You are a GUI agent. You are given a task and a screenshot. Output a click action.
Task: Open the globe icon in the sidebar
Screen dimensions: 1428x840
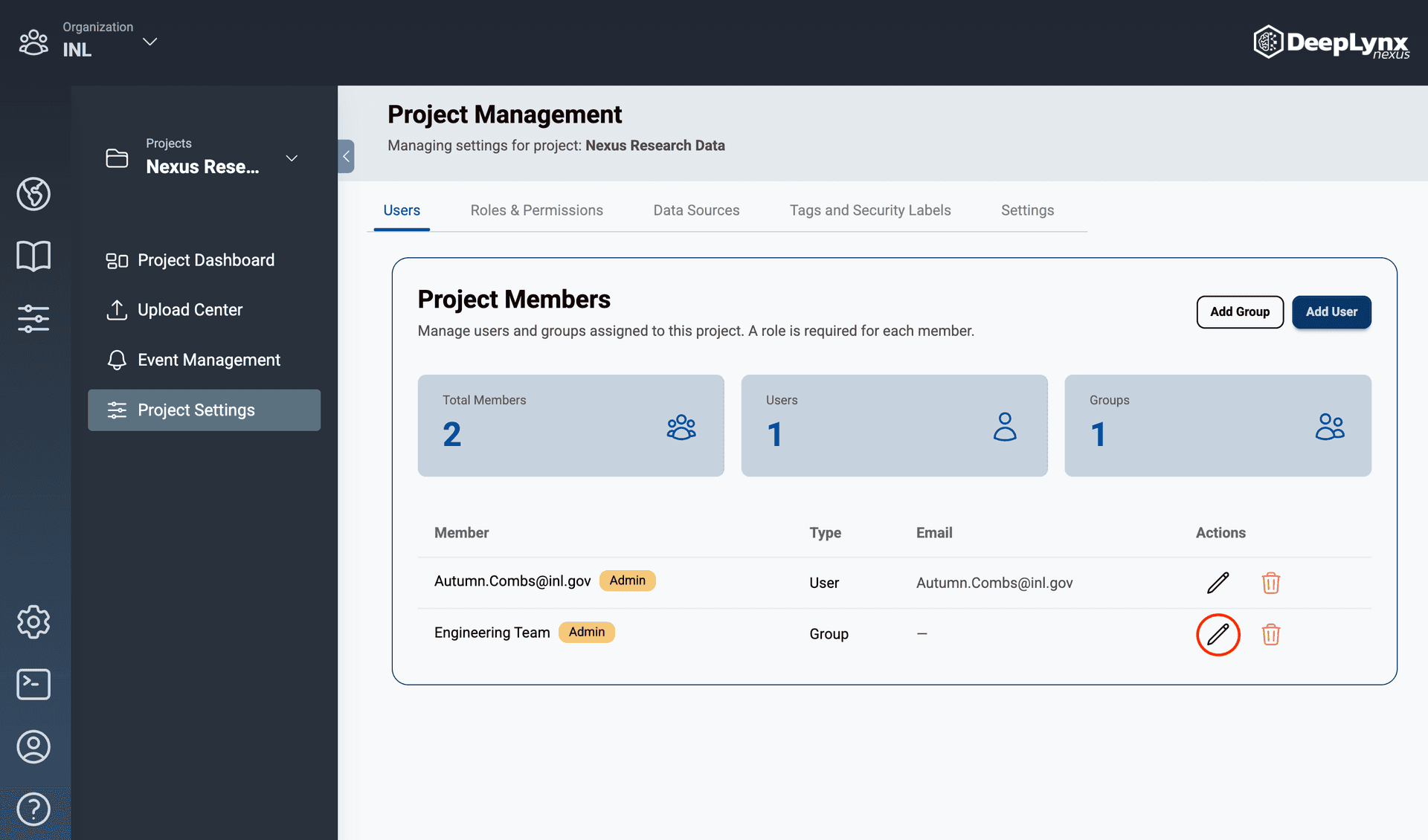[x=33, y=194]
